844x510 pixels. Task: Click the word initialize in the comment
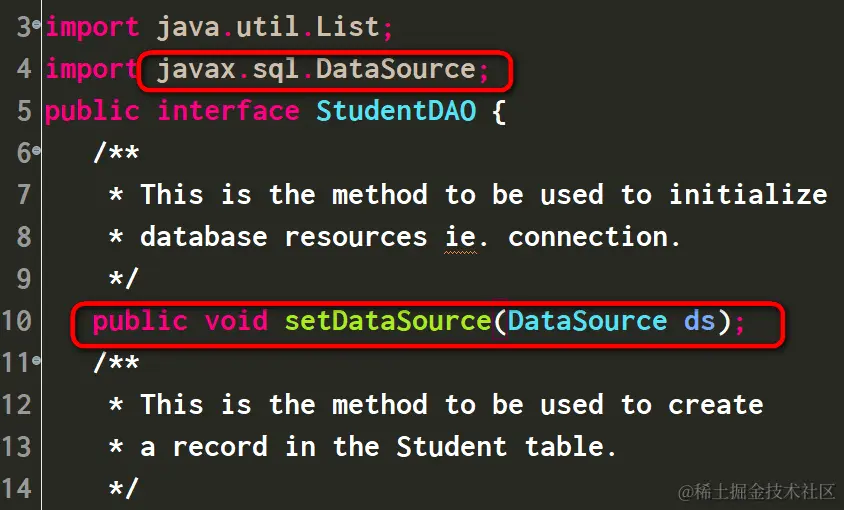[748, 194]
